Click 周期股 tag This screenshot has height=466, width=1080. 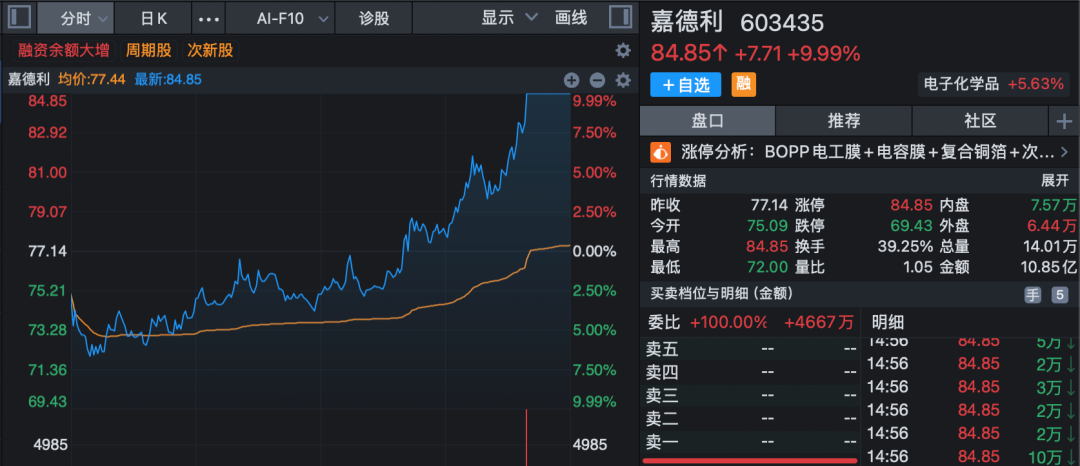pyautogui.click(x=147, y=50)
